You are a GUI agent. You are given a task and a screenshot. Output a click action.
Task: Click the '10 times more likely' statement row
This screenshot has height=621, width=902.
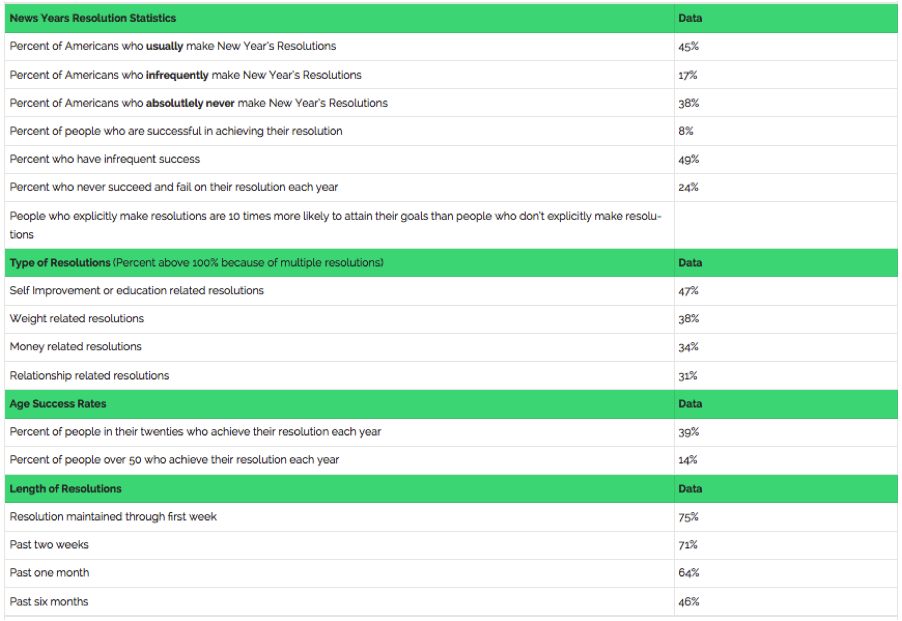[451, 225]
